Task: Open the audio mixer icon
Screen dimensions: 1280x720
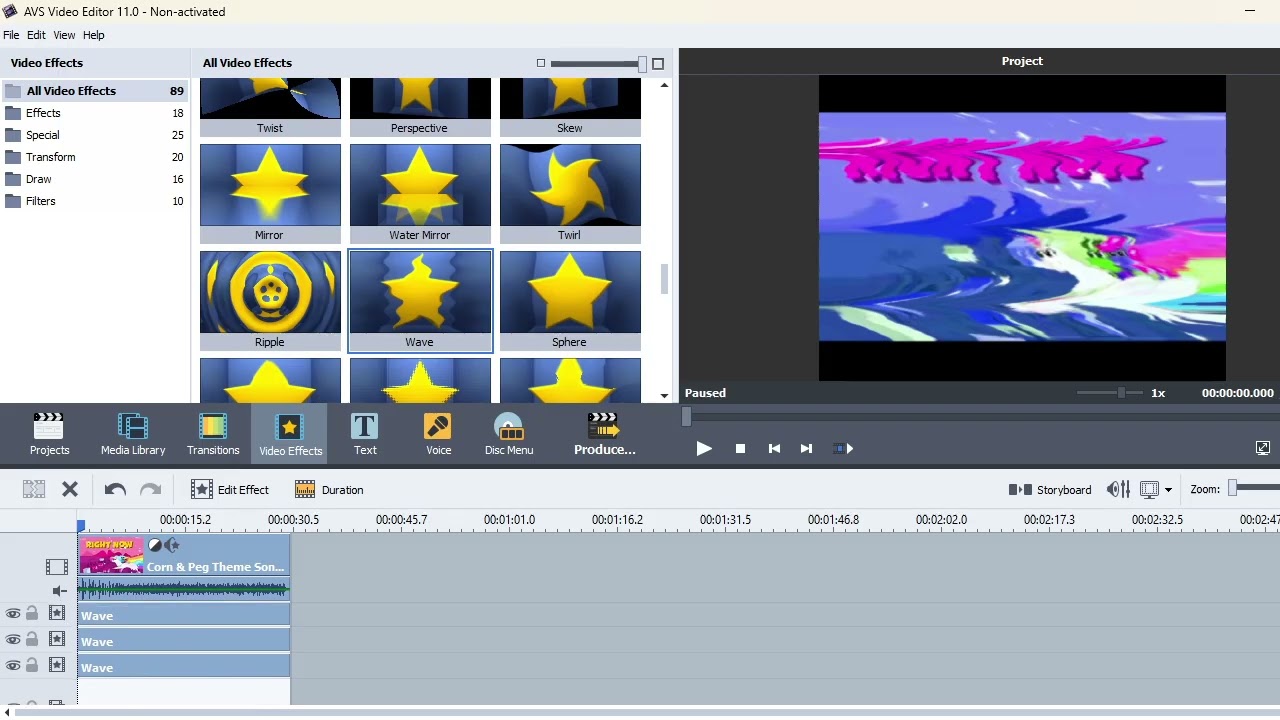Action: (1118, 489)
